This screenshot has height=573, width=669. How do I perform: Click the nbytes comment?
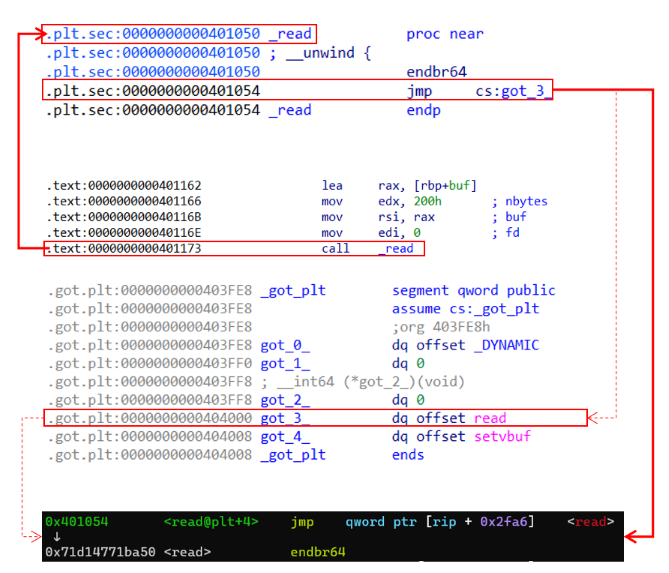[524, 201]
